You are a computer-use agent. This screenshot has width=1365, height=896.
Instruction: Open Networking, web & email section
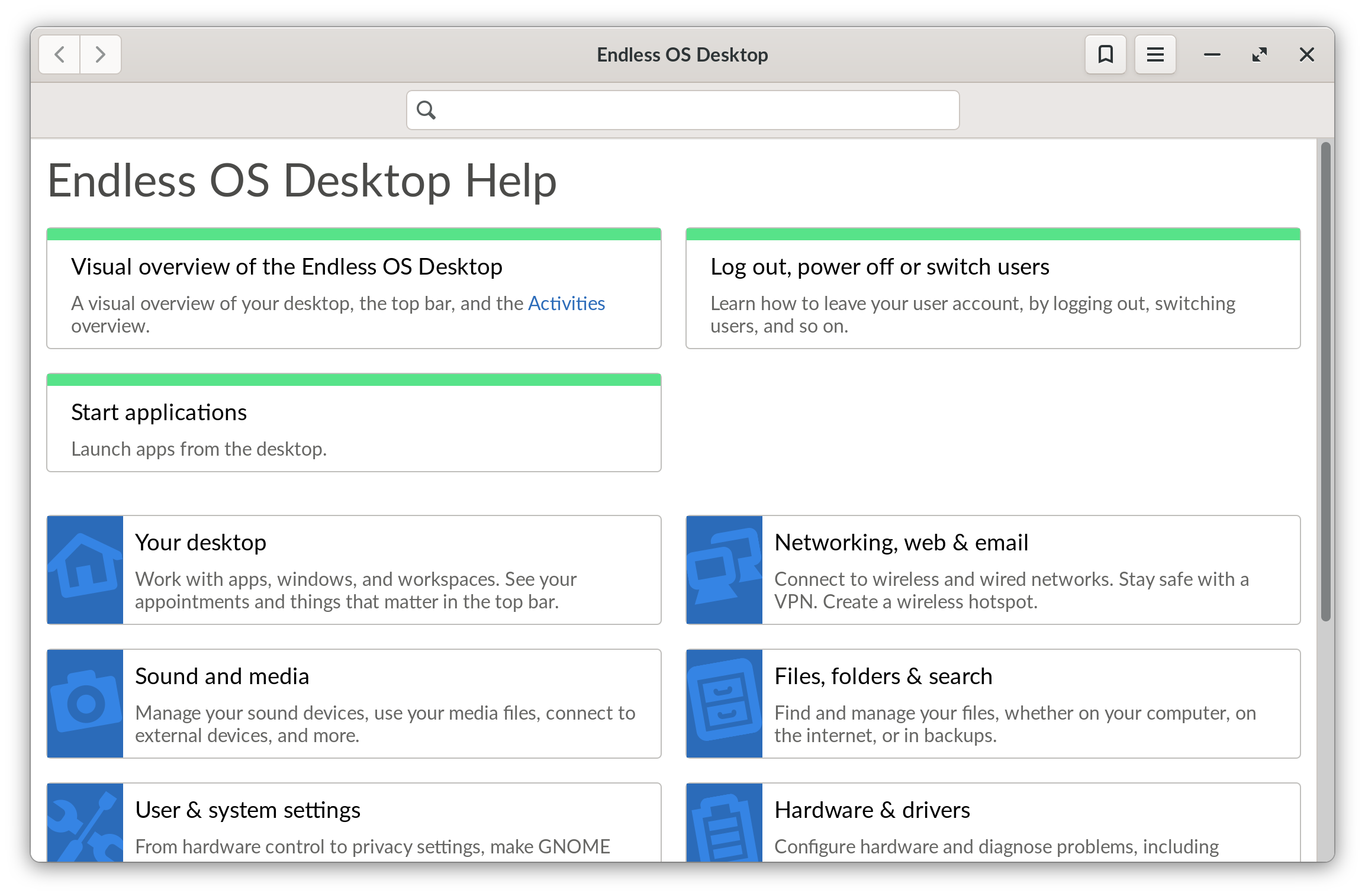point(993,570)
